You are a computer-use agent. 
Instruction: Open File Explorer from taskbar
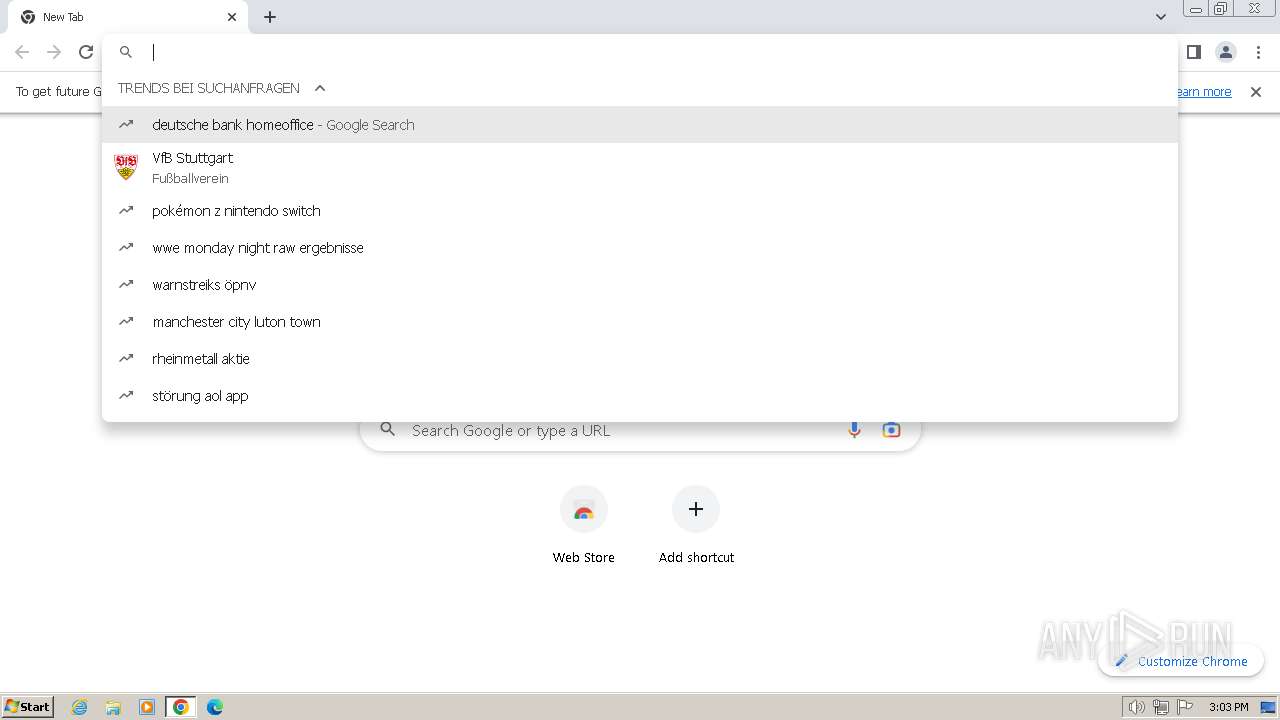[113, 707]
